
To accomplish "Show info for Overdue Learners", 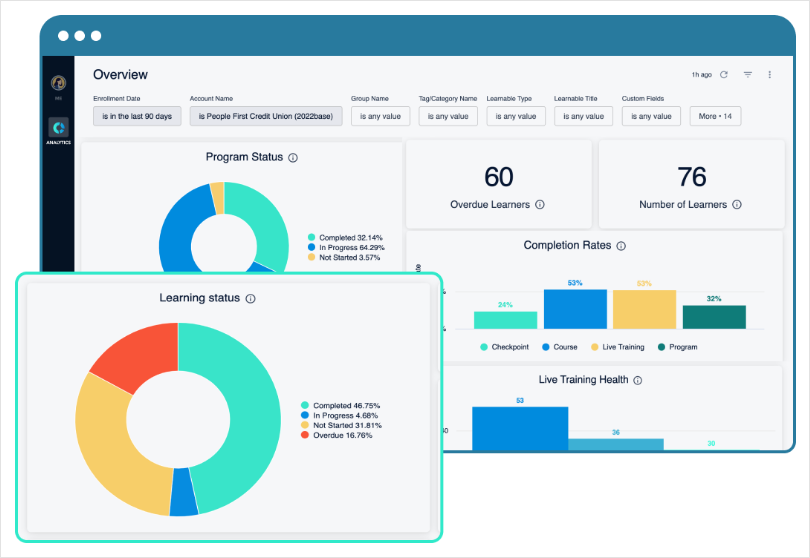I will [x=540, y=205].
